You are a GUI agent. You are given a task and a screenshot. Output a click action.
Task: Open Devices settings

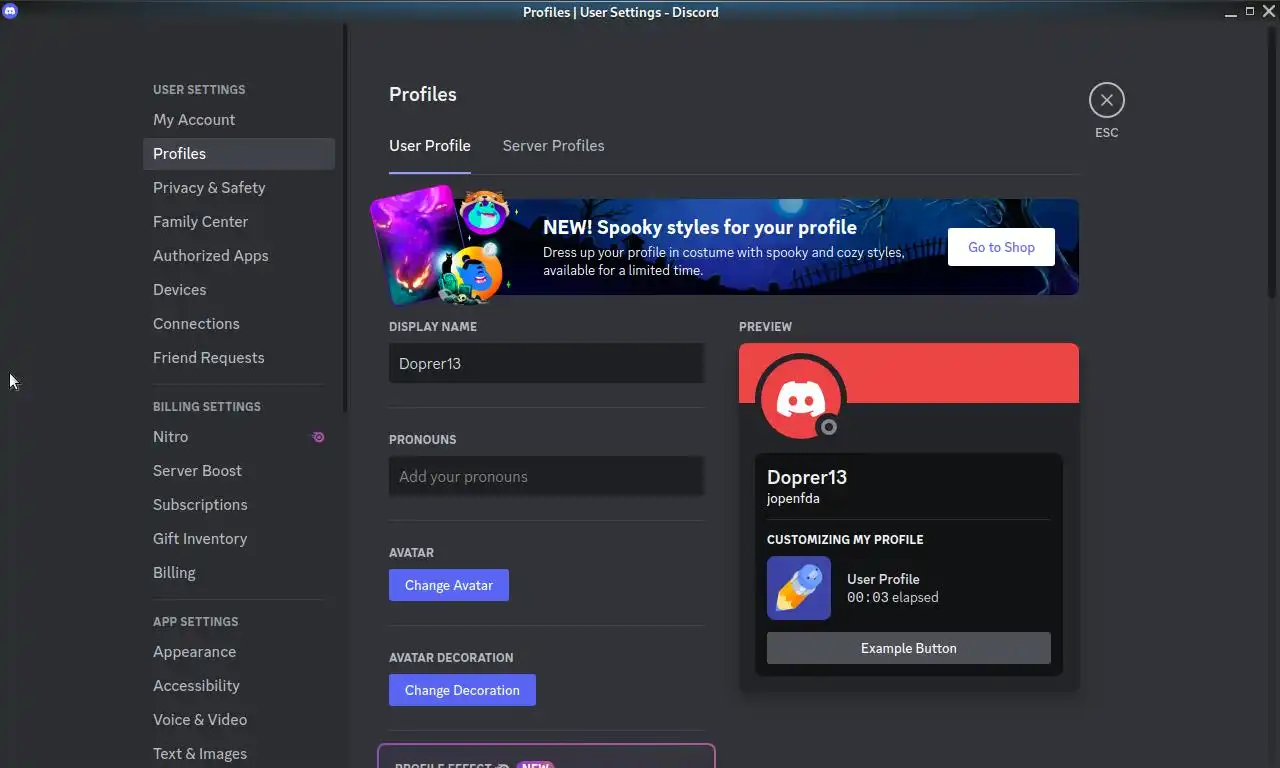(238, 290)
